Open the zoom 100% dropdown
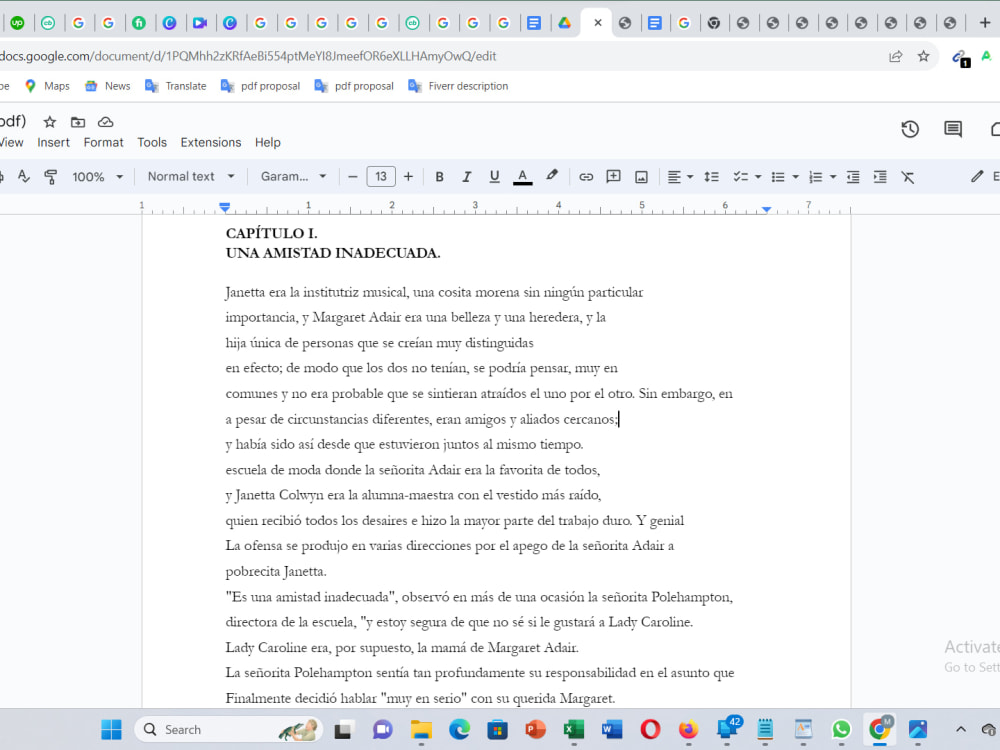Screen dimensions: 1000x750 [x=97, y=177]
